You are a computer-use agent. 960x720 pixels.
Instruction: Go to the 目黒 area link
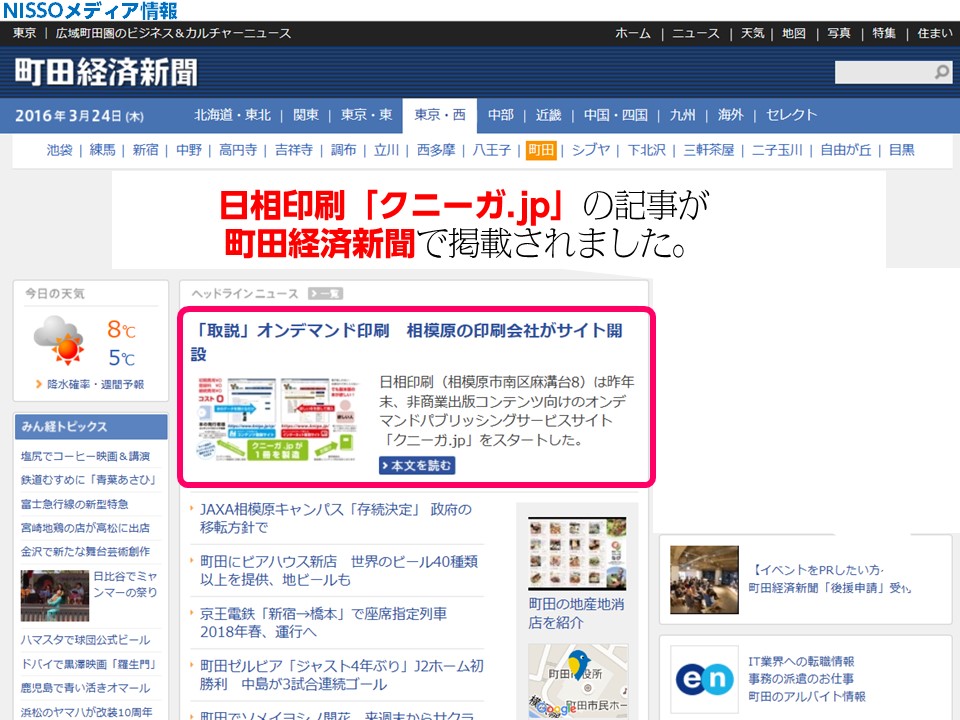coord(901,150)
